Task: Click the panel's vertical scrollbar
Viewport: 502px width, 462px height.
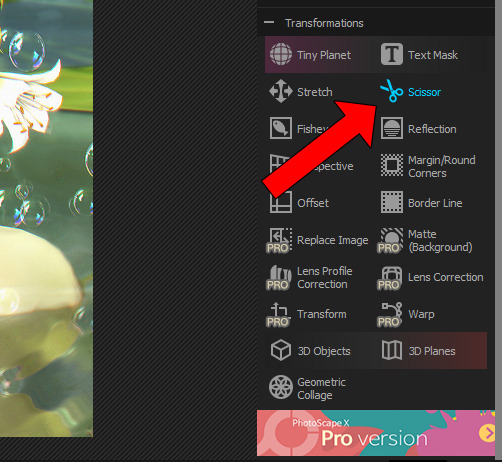Action: click(x=498, y=230)
